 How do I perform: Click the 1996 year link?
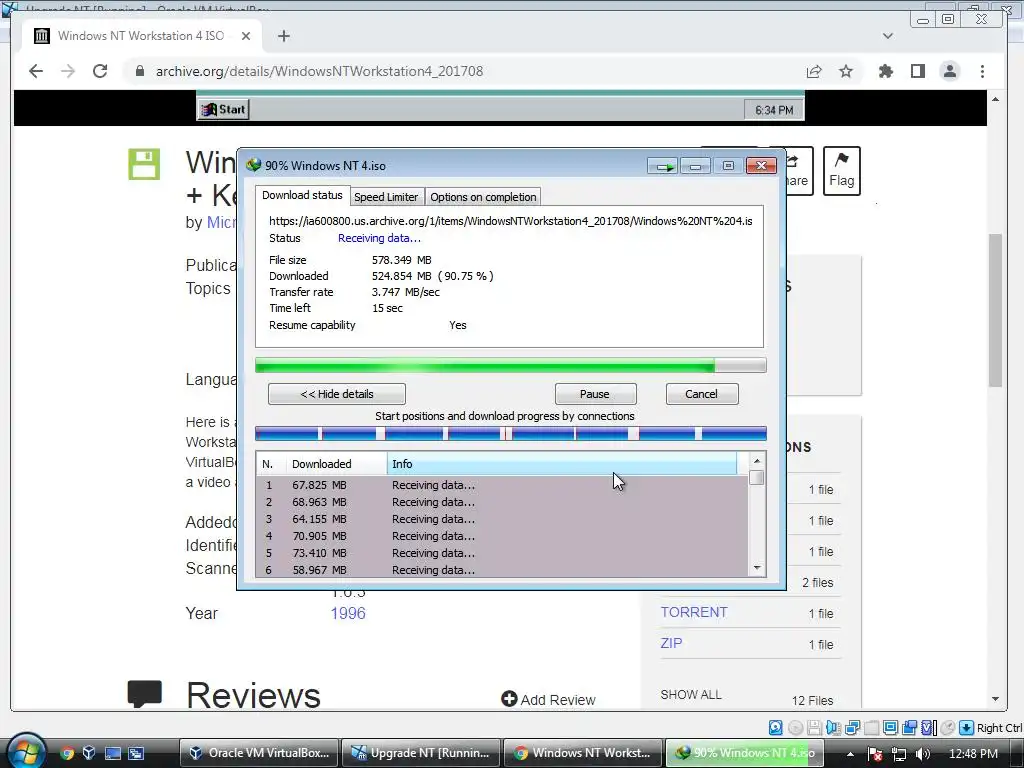tap(348, 613)
